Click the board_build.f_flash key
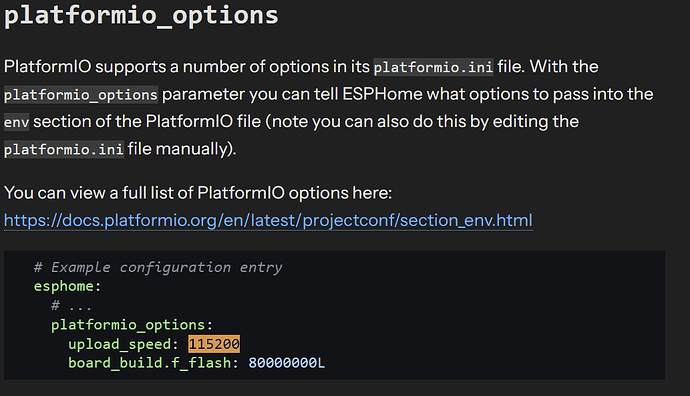The image size is (690, 396). 149,363
